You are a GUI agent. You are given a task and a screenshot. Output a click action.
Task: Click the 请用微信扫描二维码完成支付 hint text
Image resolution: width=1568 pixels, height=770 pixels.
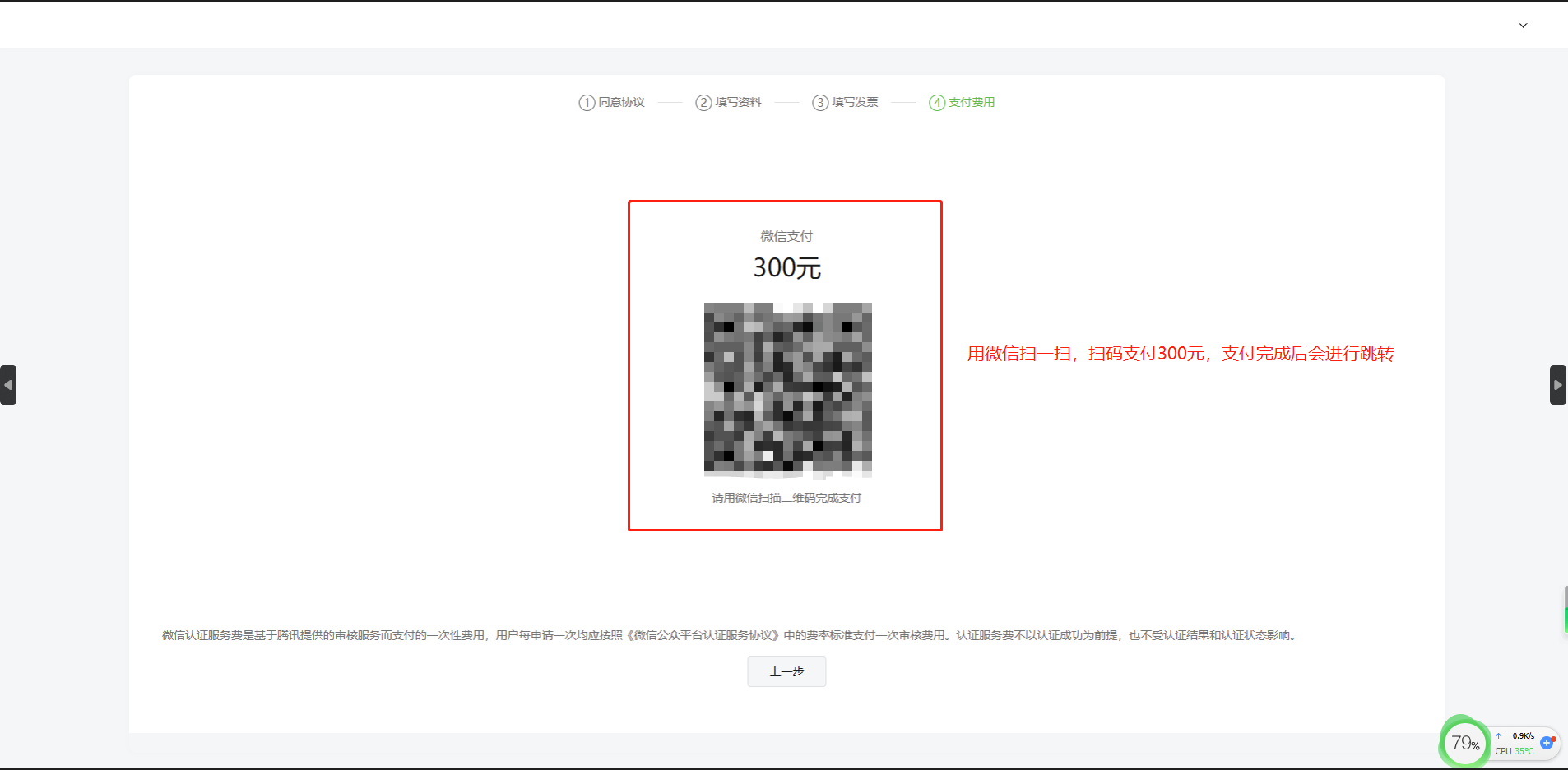click(x=786, y=498)
